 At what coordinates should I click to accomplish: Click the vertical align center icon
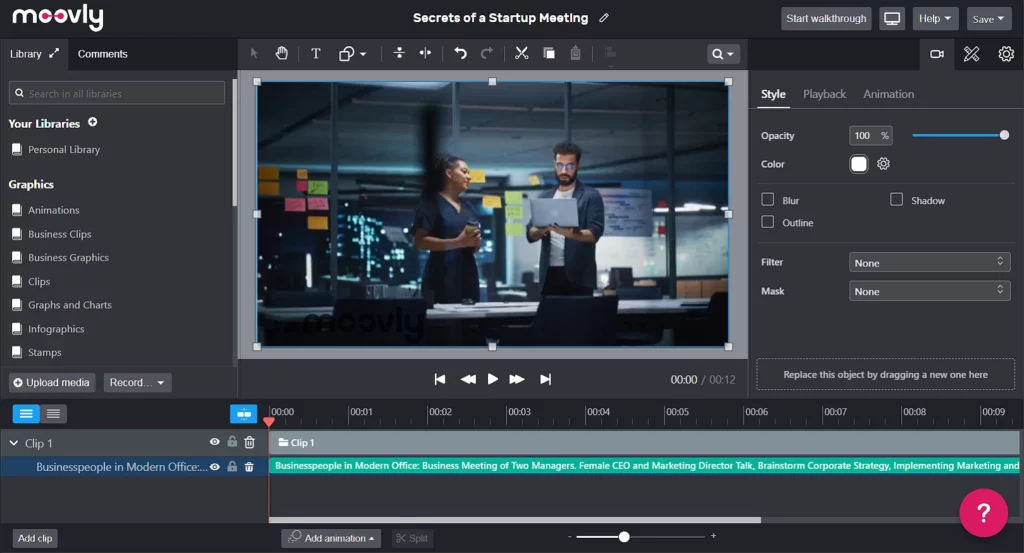tap(399, 54)
